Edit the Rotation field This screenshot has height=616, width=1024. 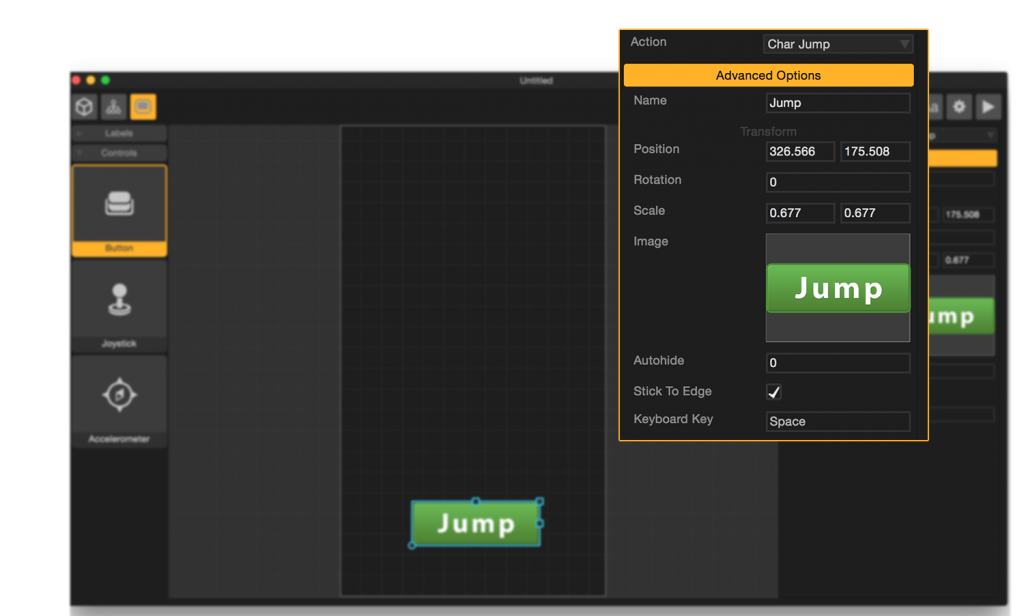coord(838,182)
